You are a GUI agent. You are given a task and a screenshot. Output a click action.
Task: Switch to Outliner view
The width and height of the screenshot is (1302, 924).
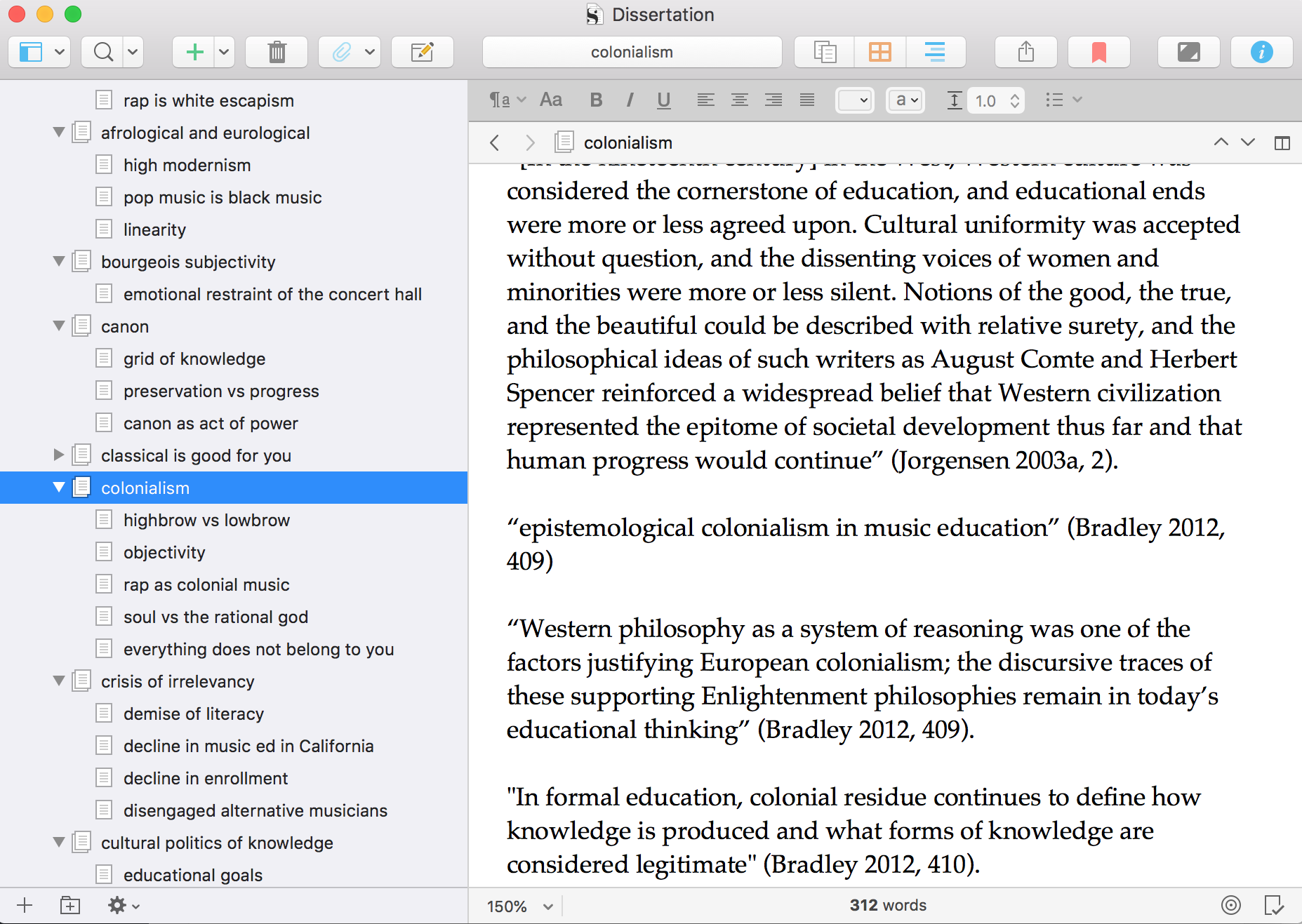point(935,52)
